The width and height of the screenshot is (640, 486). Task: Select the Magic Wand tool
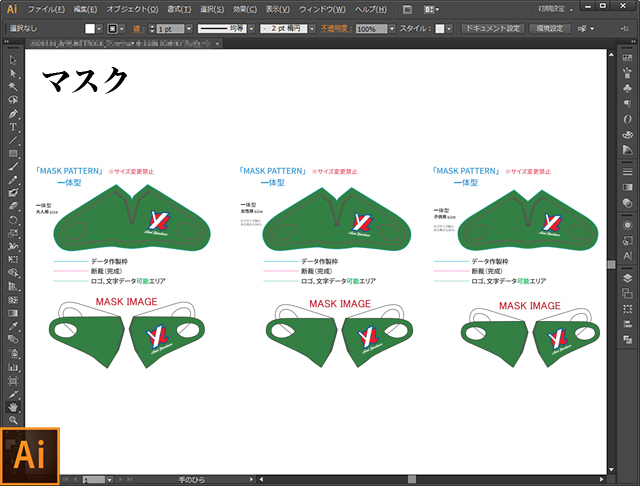pos(13,87)
